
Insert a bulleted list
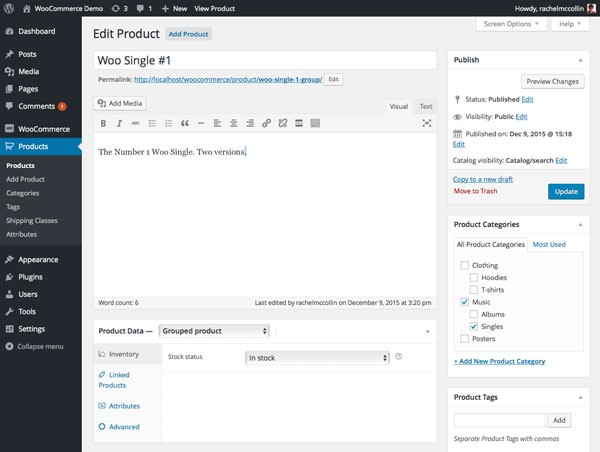(152, 123)
